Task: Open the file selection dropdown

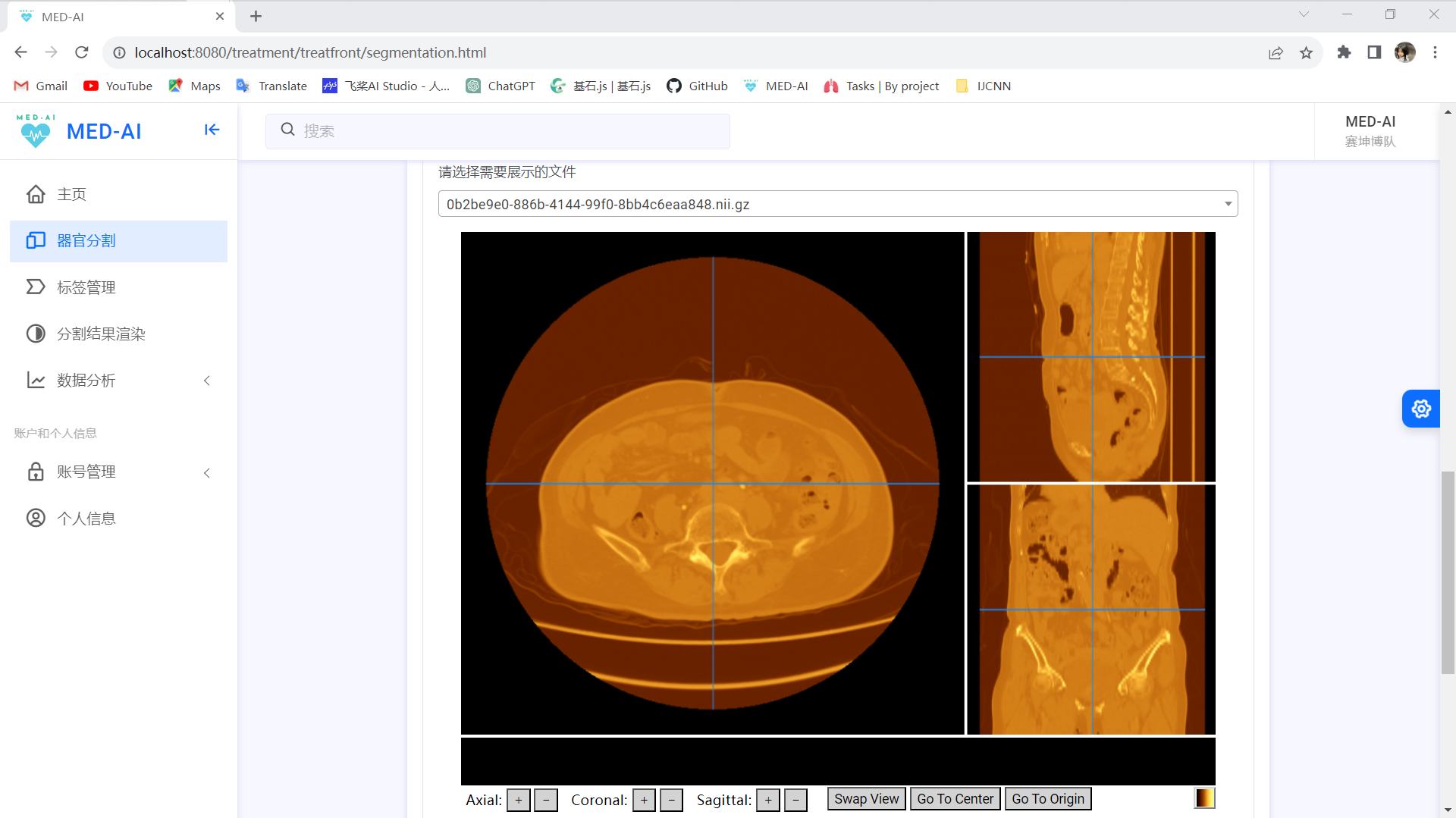Action: pyautogui.click(x=837, y=204)
